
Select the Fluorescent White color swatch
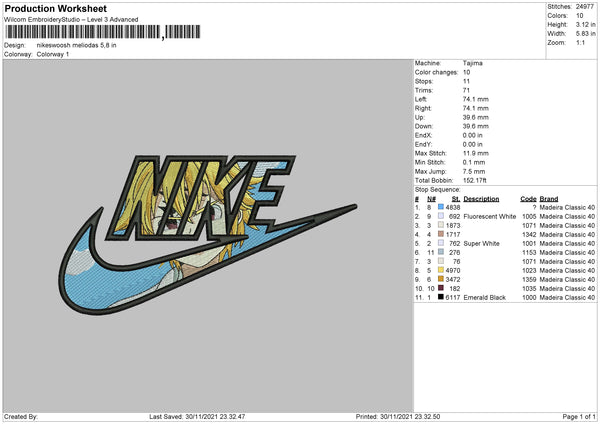coord(441,216)
